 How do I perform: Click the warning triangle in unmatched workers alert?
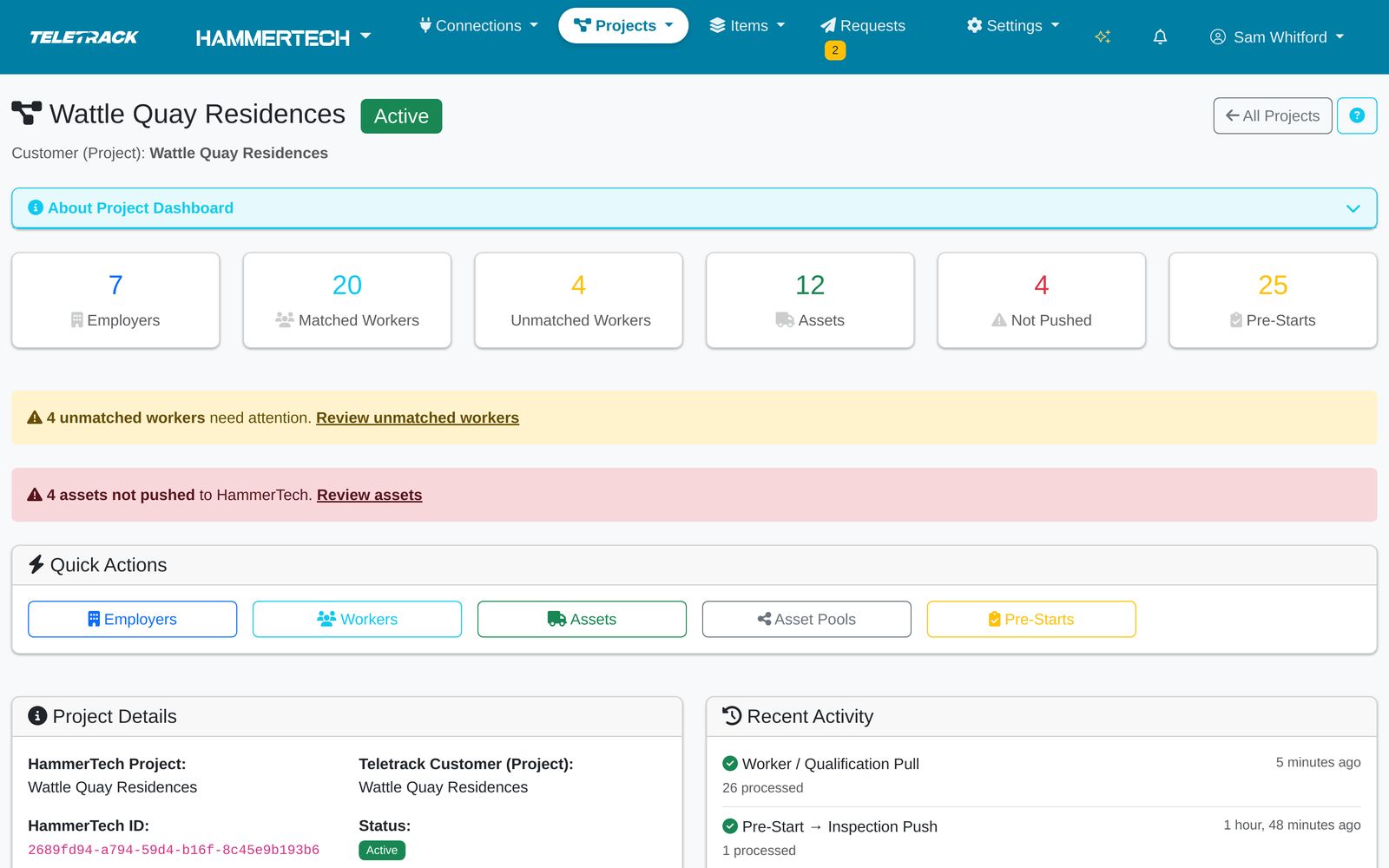(35, 418)
